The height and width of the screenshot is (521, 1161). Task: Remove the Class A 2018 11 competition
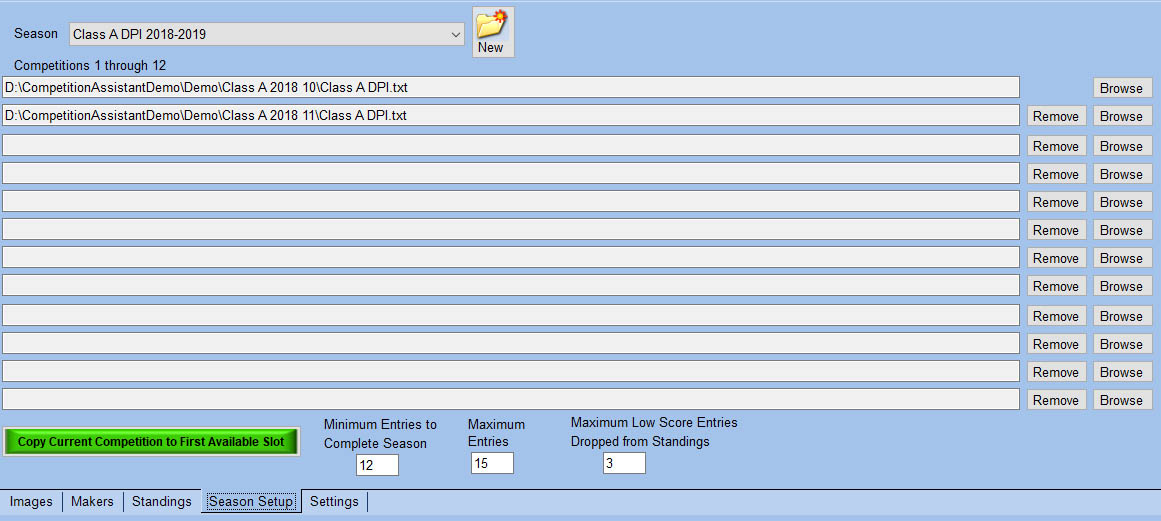point(1056,116)
